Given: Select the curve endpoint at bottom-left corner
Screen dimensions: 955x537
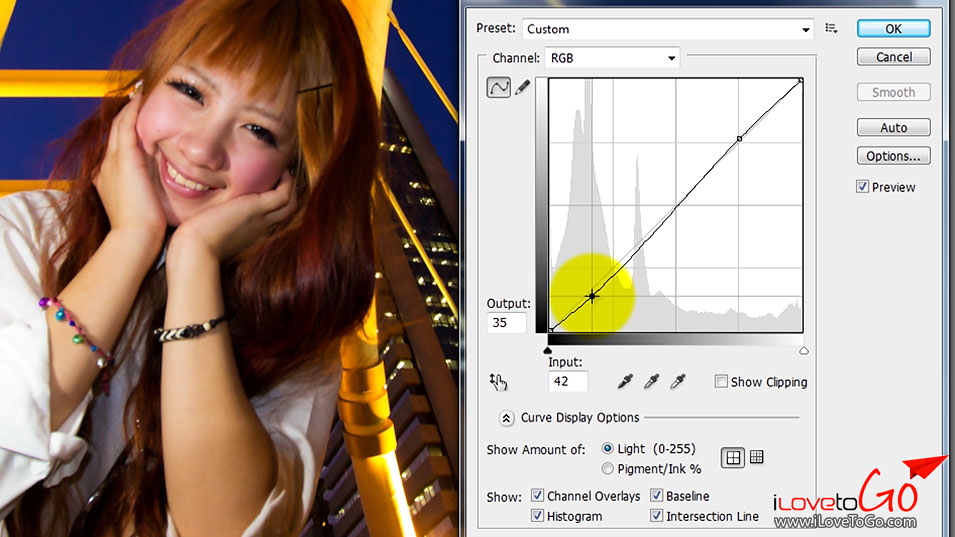Looking at the screenshot, I should [551, 330].
